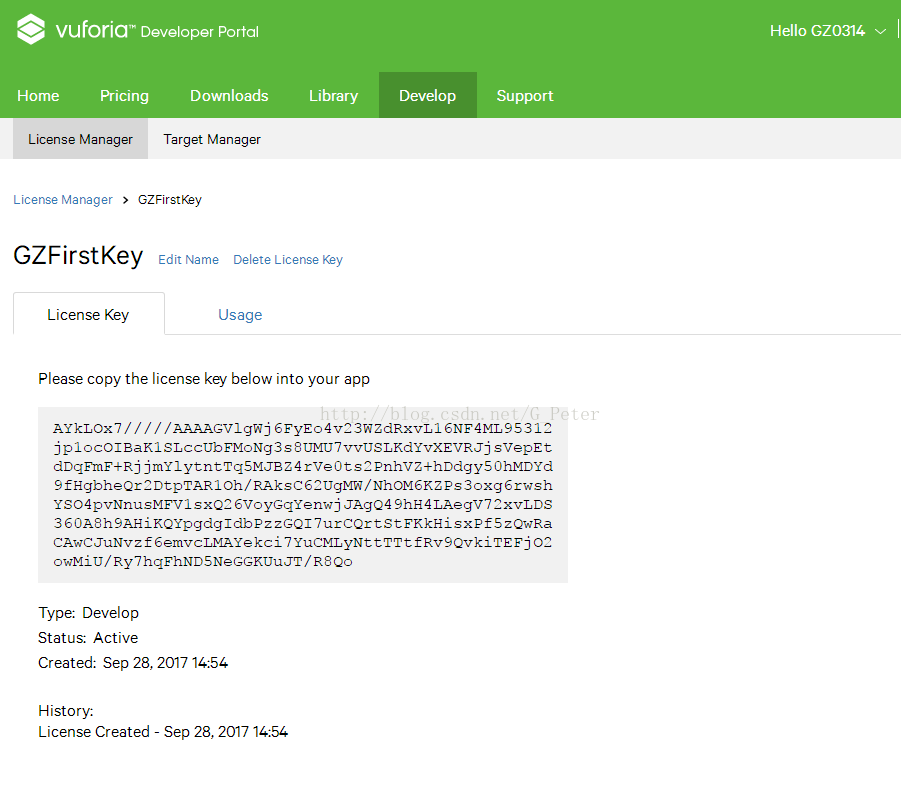Open the Library menu item
Image resolution: width=901 pixels, height=806 pixels.
(333, 95)
